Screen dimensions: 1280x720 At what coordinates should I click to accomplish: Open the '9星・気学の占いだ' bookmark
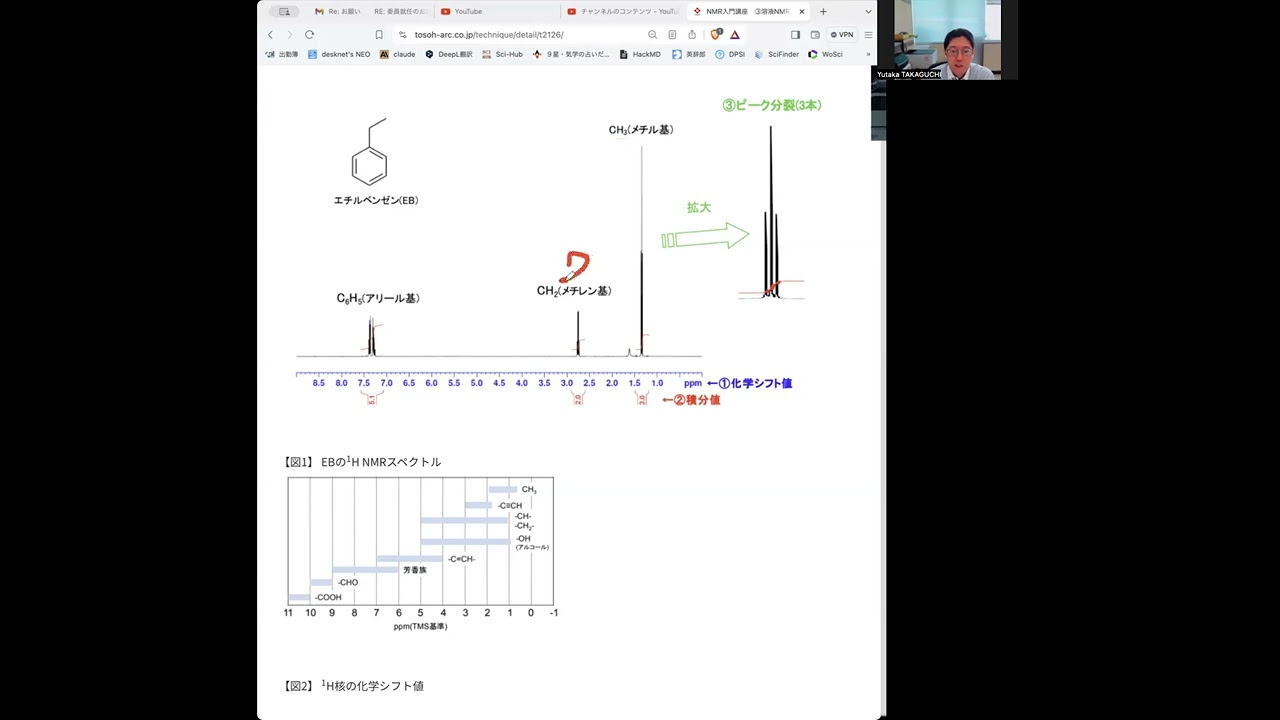click(x=571, y=54)
